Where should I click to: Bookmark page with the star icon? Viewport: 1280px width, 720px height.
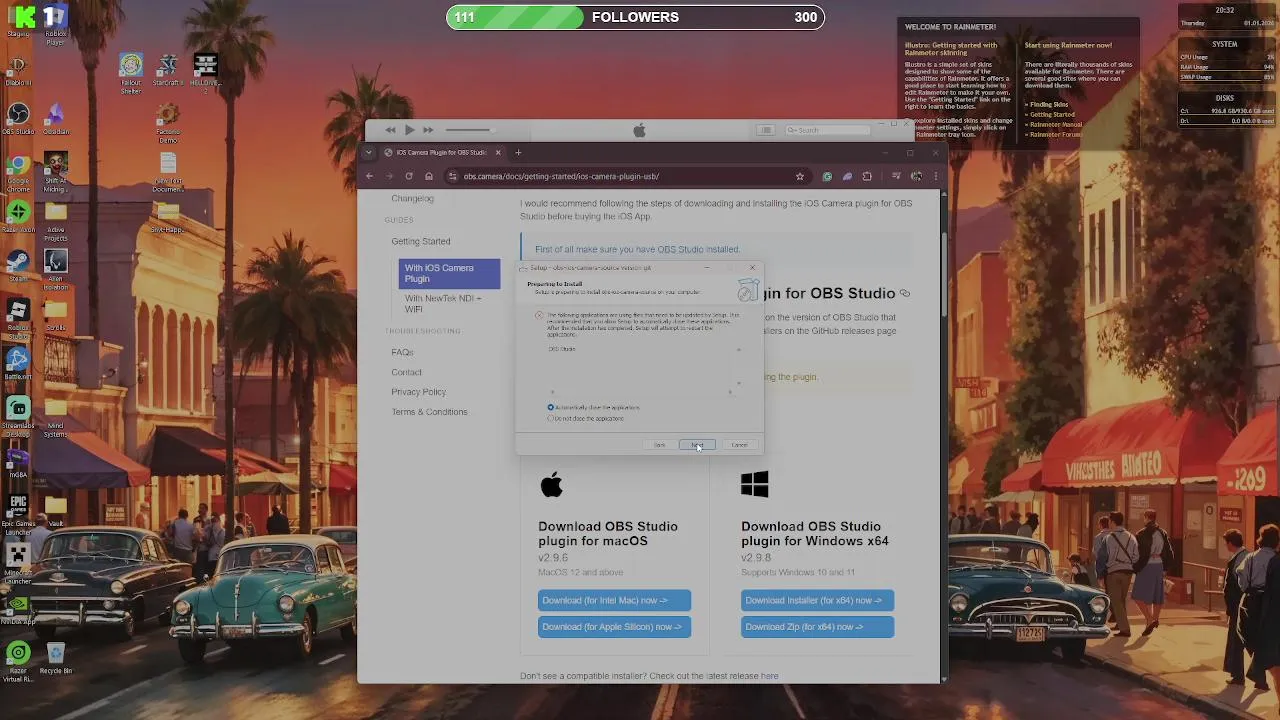coord(799,176)
